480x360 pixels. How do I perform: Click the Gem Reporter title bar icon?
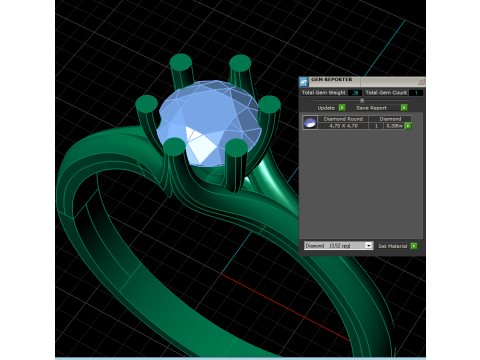point(303,81)
